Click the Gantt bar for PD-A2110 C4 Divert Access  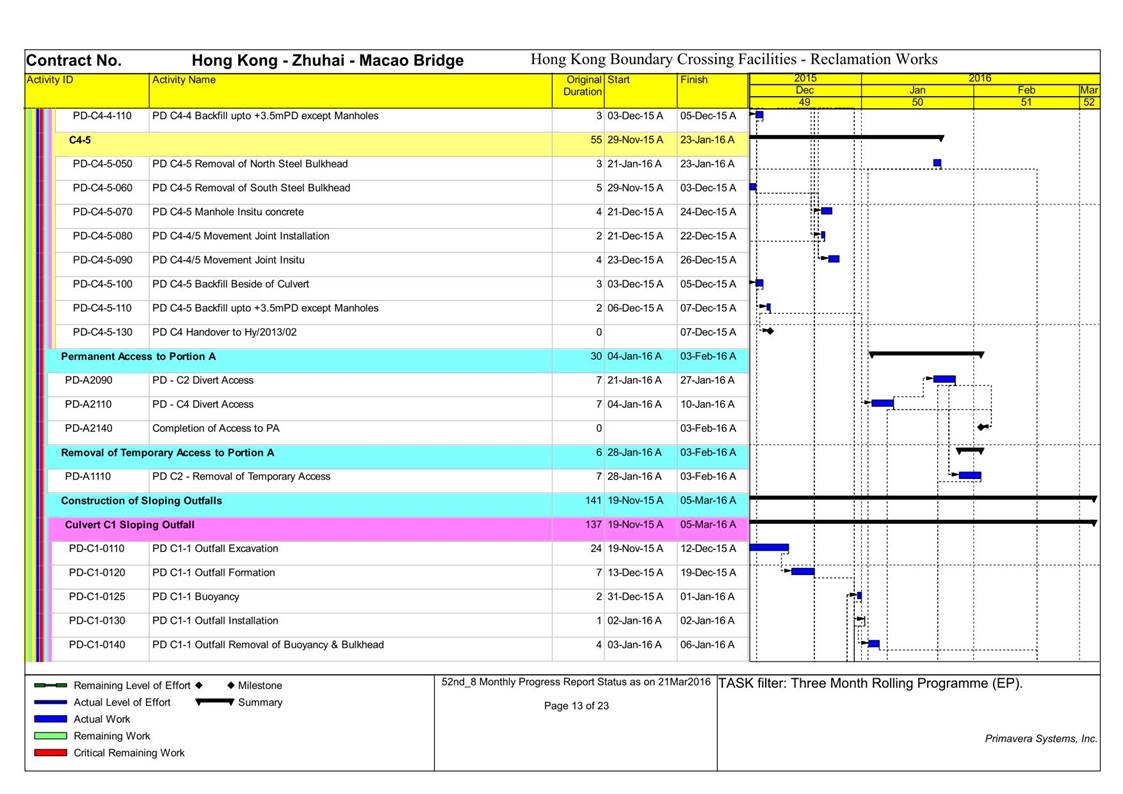(882, 403)
